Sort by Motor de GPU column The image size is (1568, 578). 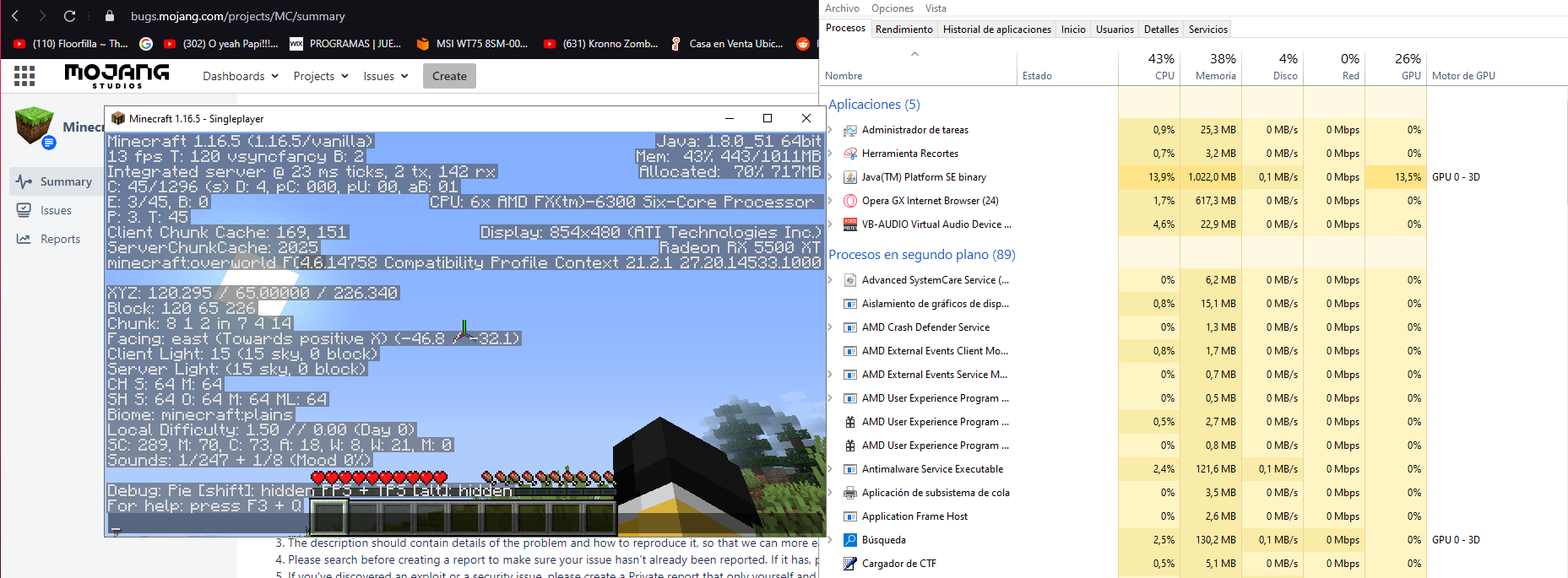[1463, 76]
